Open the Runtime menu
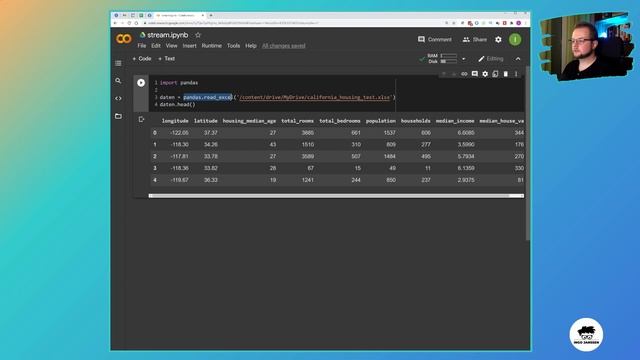640x360 pixels. coord(211,46)
